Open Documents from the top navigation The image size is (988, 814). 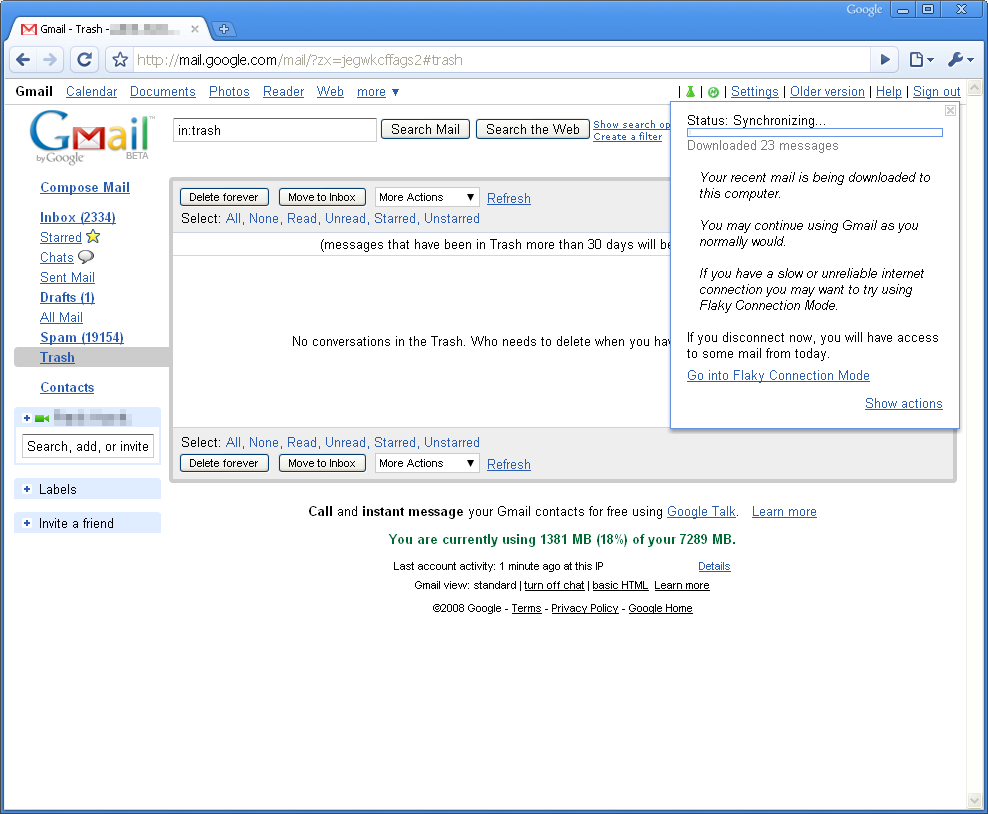point(163,92)
